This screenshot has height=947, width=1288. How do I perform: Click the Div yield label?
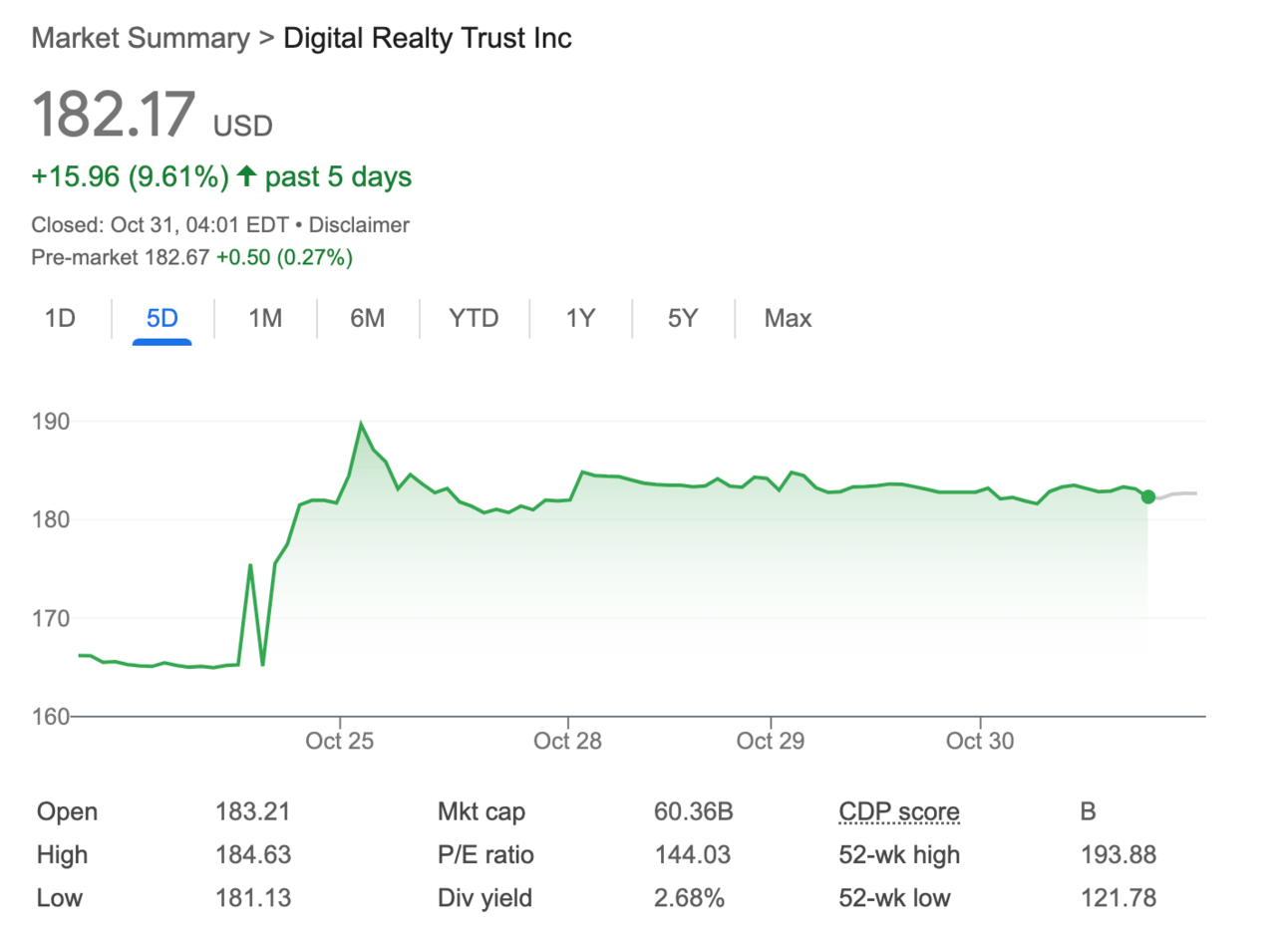tap(484, 898)
